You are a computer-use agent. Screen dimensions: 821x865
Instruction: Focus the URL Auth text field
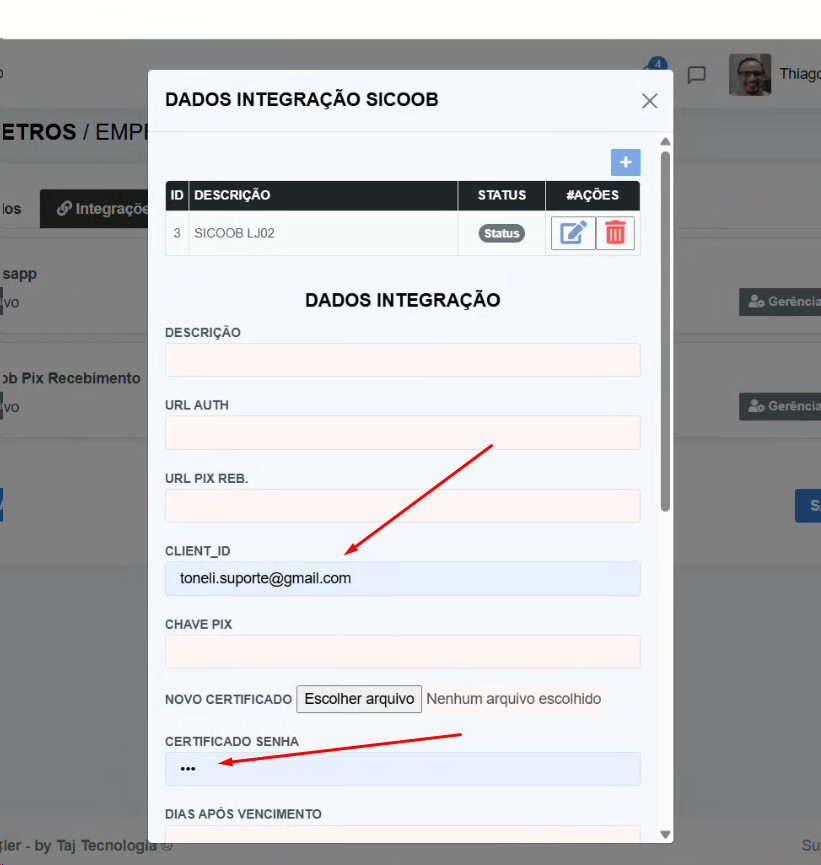[x=402, y=433]
